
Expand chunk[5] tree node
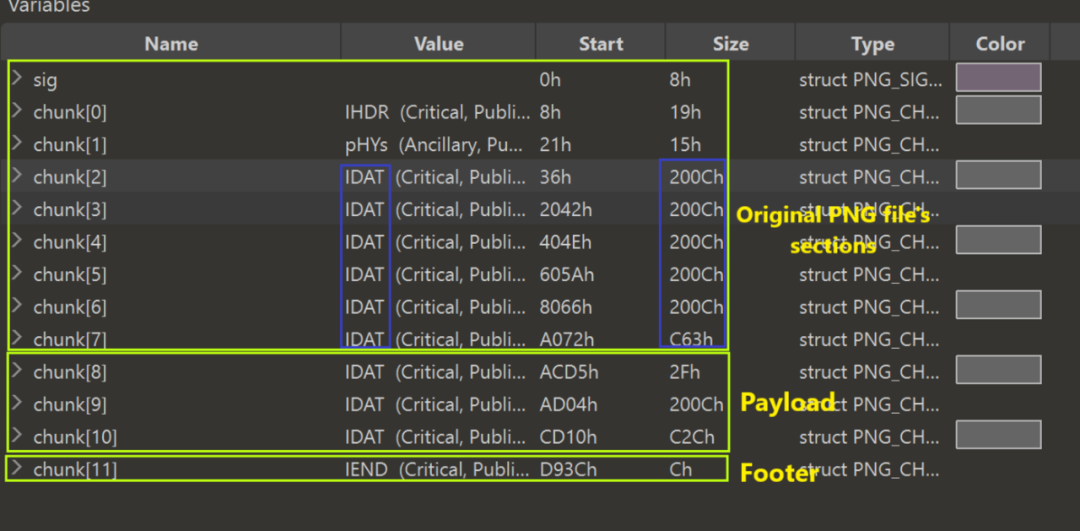[18, 273]
